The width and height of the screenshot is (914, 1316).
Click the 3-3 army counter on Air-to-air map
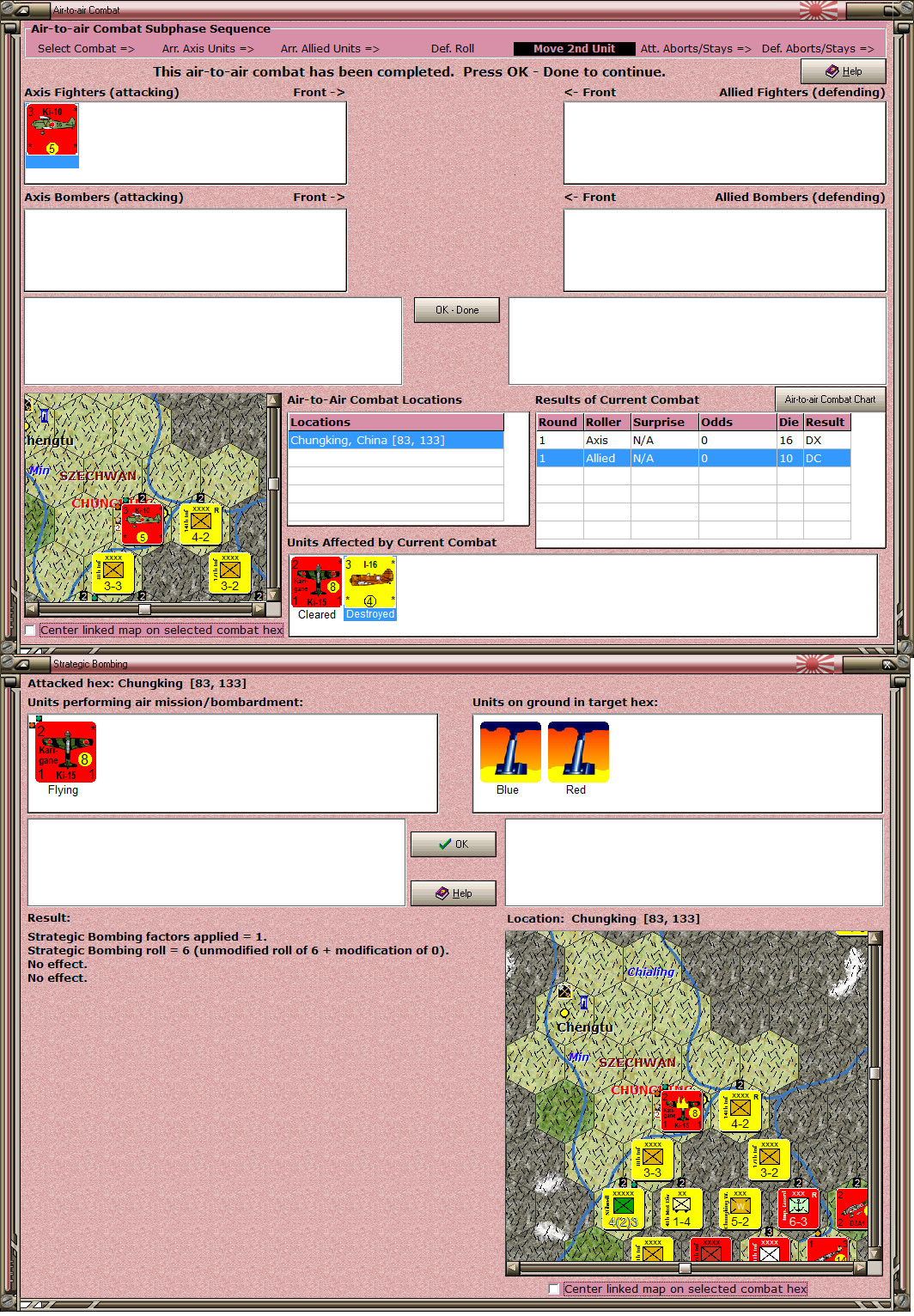point(113,573)
